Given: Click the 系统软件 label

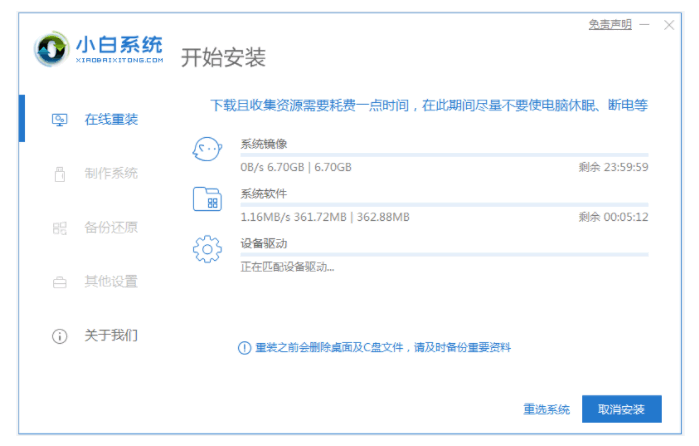Looking at the screenshot, I should point(264,194).
